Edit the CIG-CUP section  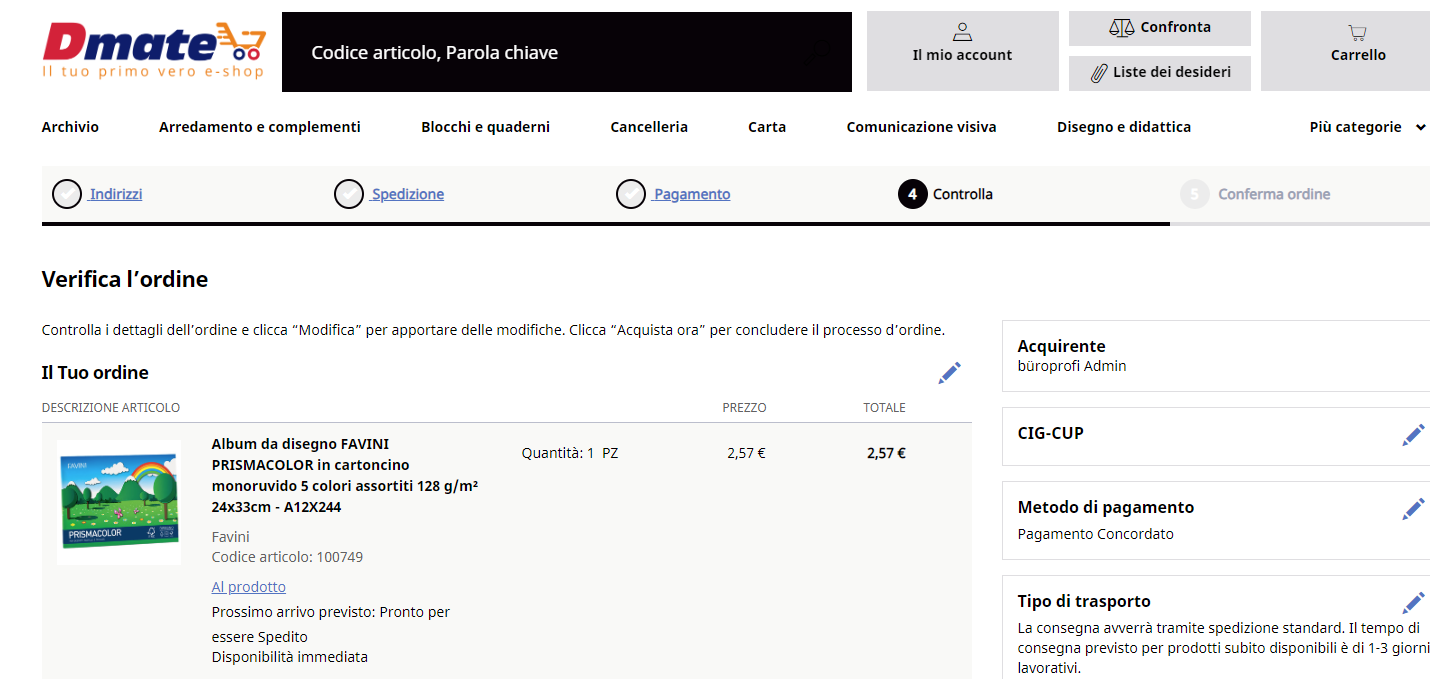(1413, 435)
